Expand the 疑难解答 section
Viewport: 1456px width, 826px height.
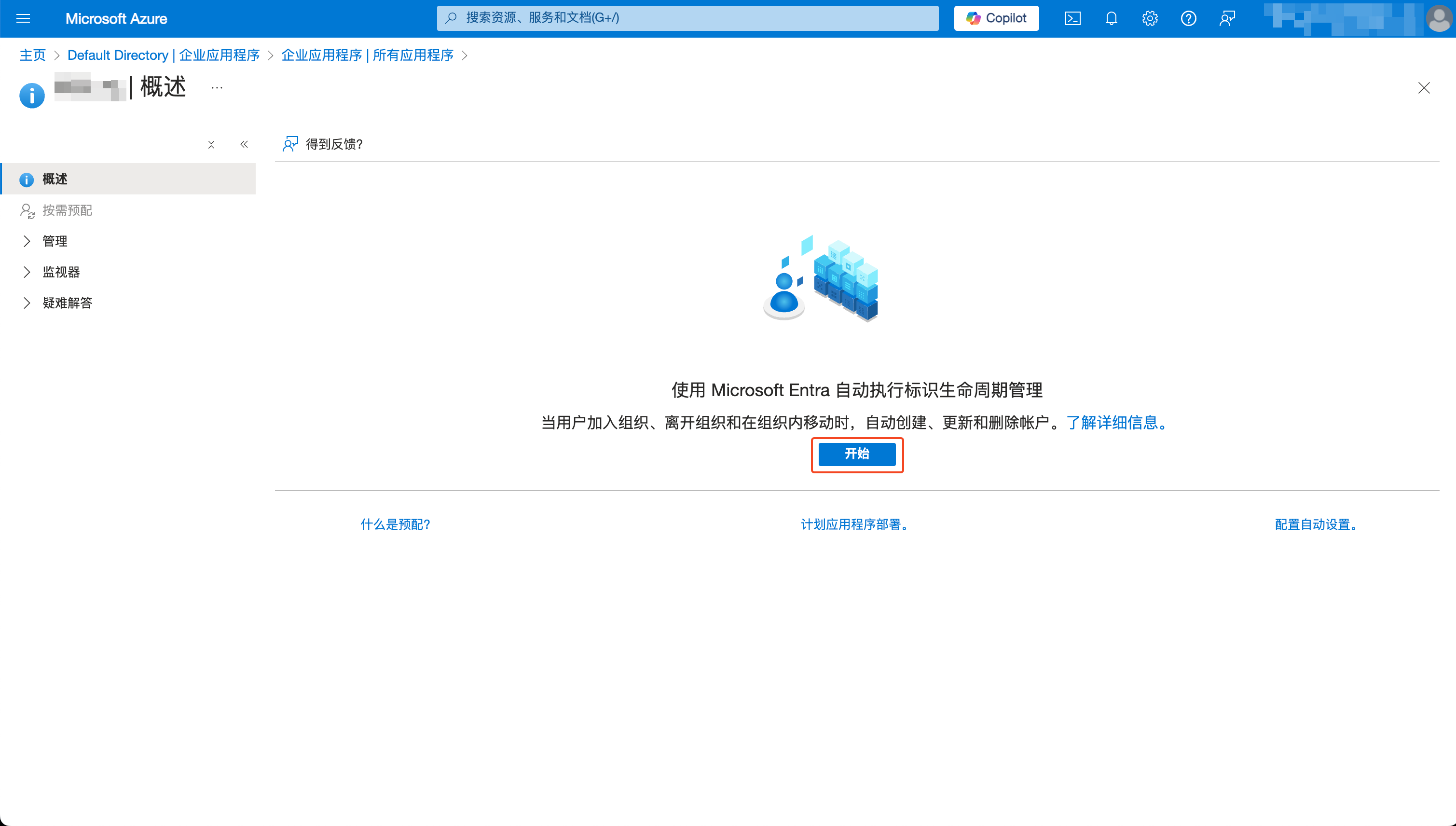tap(68, 303)
